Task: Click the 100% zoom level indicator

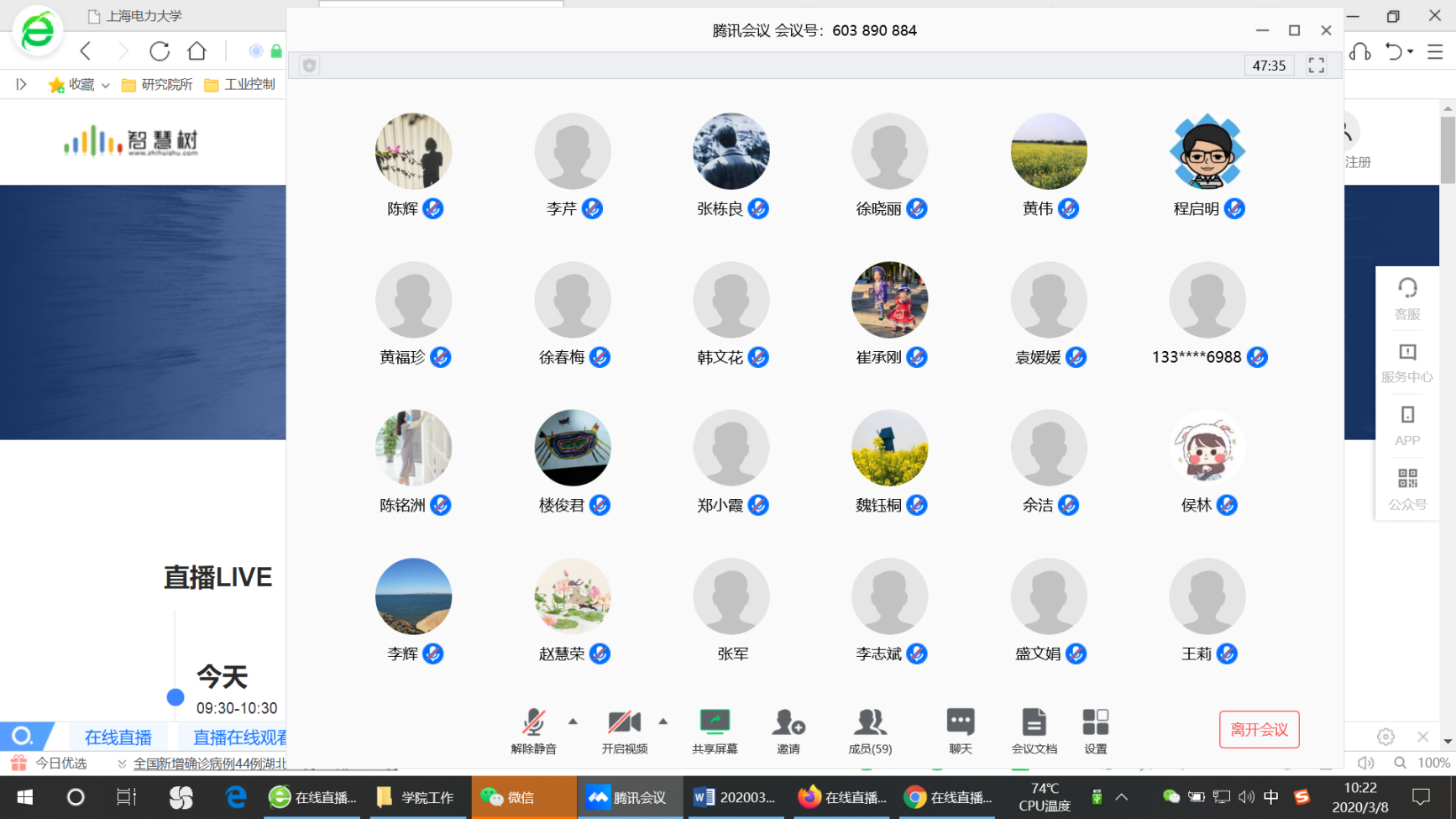Action: 1433,763
